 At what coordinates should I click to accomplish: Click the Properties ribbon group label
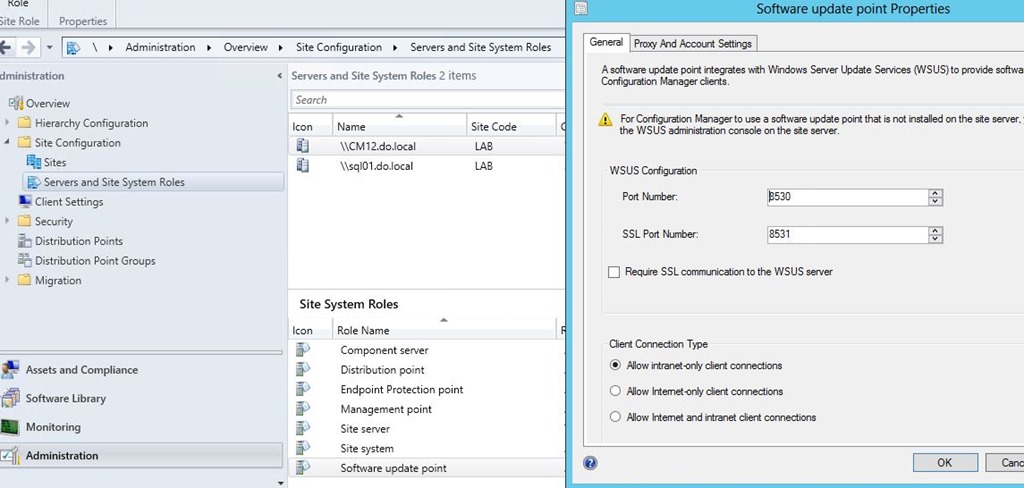click(83, 21)
